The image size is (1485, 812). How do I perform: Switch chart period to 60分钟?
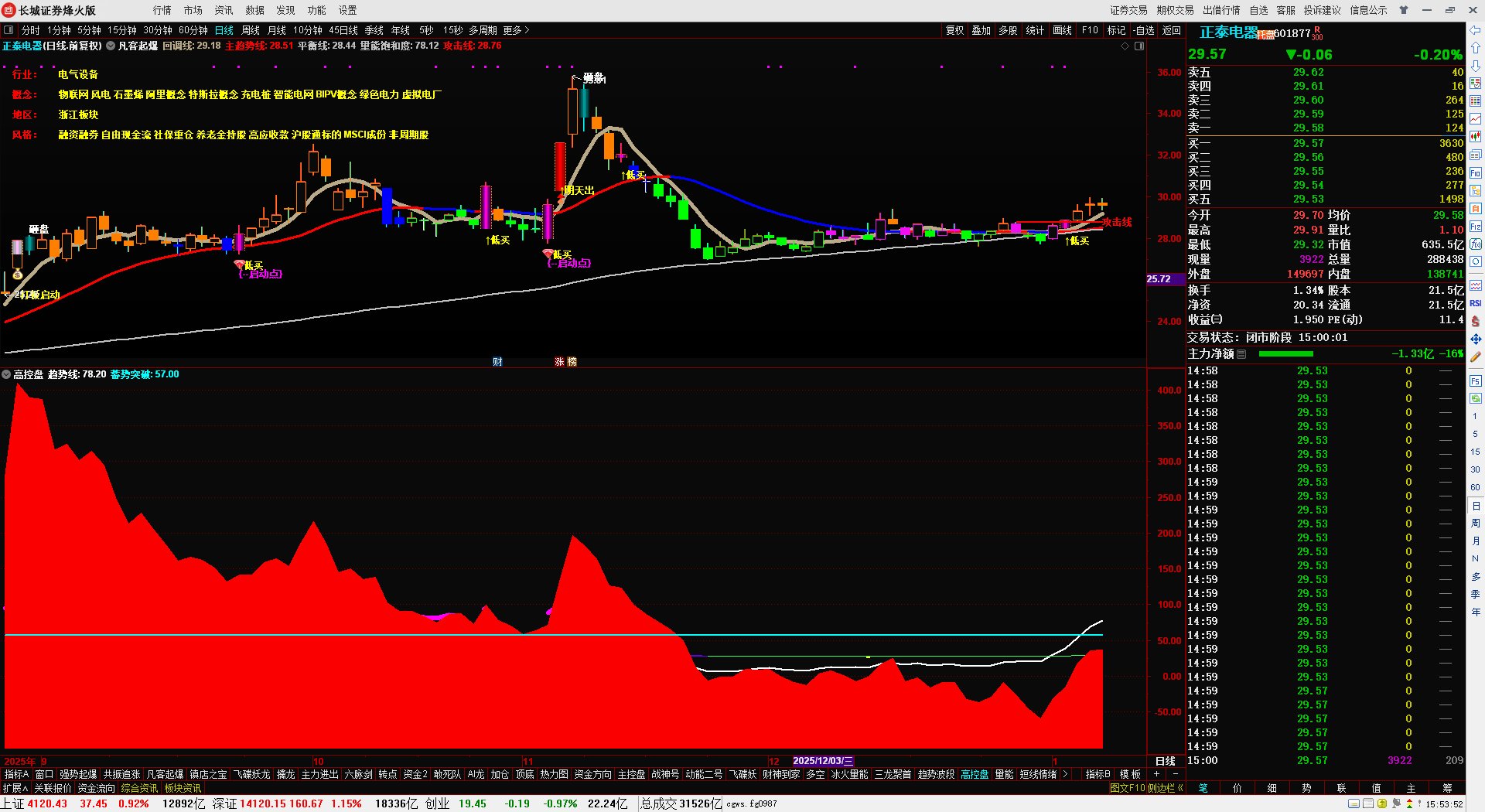[x=193, y=30]
